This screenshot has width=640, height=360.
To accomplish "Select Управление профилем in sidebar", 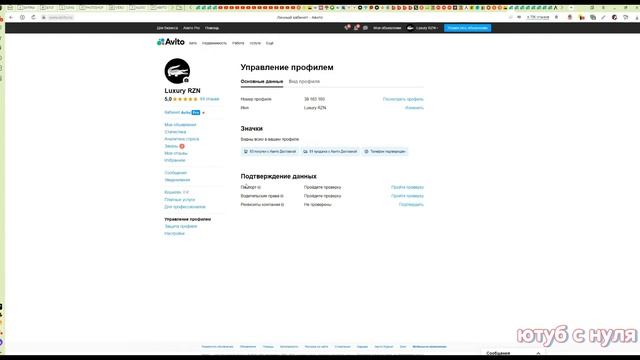I will [188, 219].
